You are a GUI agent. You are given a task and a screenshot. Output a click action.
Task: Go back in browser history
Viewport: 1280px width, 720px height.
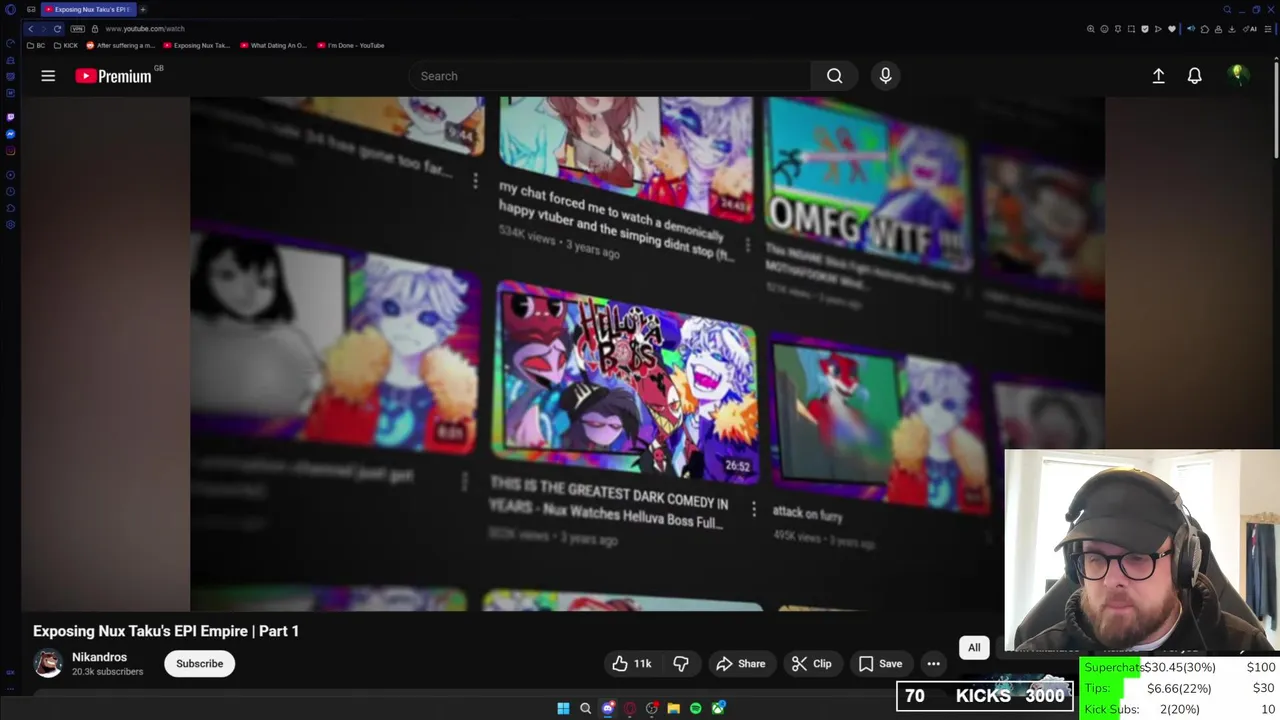click(x=30, y=29)
